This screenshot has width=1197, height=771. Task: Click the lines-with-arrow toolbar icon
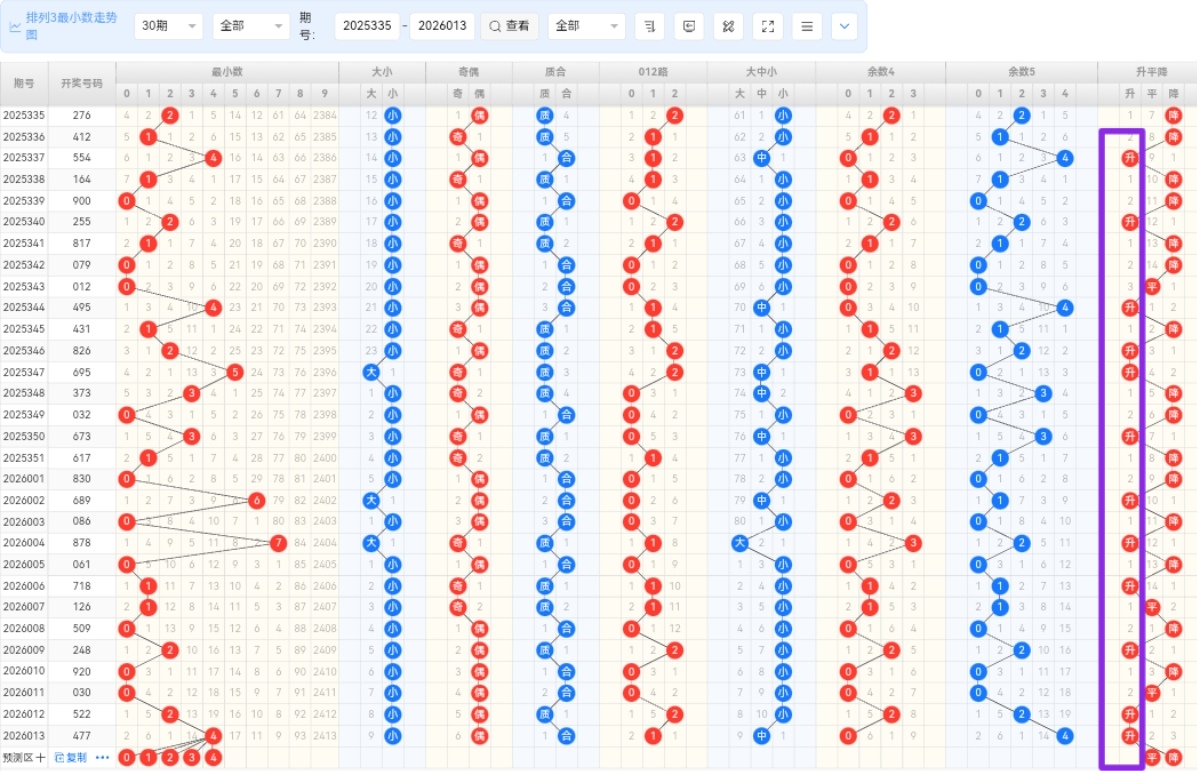[x=650, y=26]
